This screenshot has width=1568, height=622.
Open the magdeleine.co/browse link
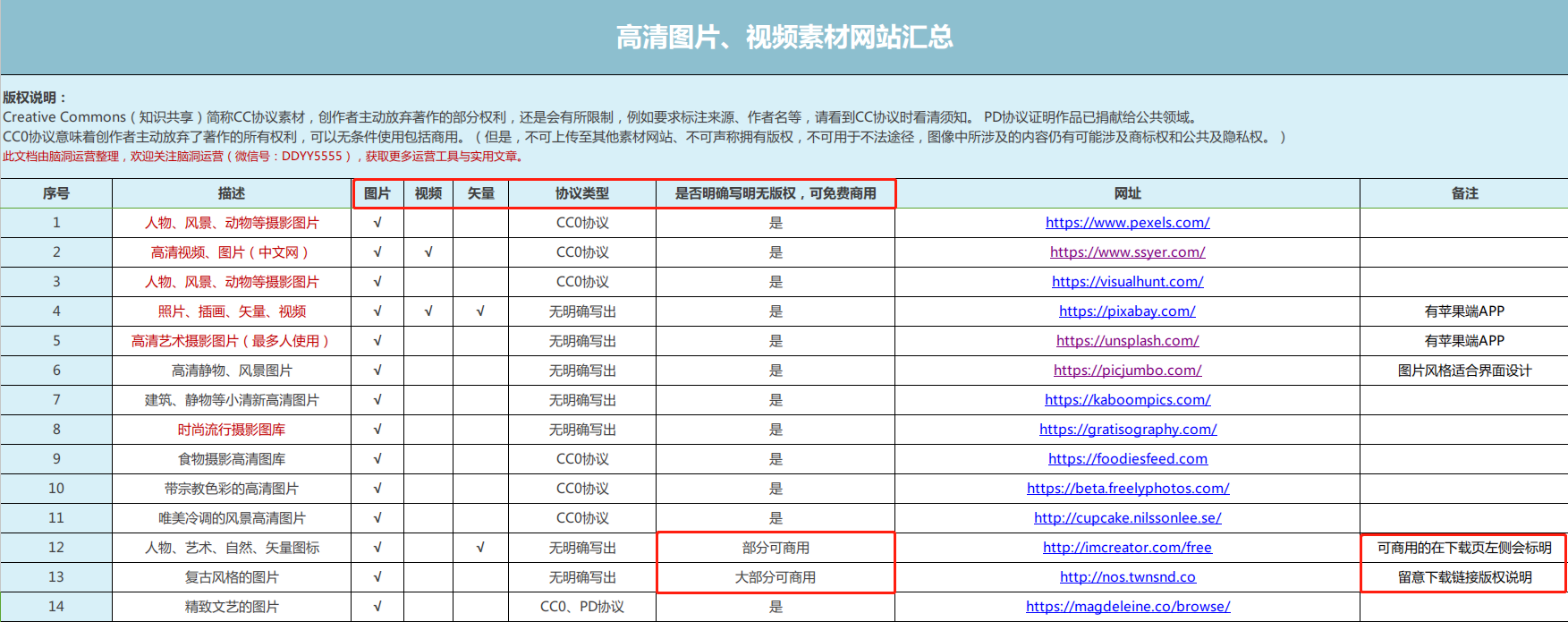[x=1127, y=607]
